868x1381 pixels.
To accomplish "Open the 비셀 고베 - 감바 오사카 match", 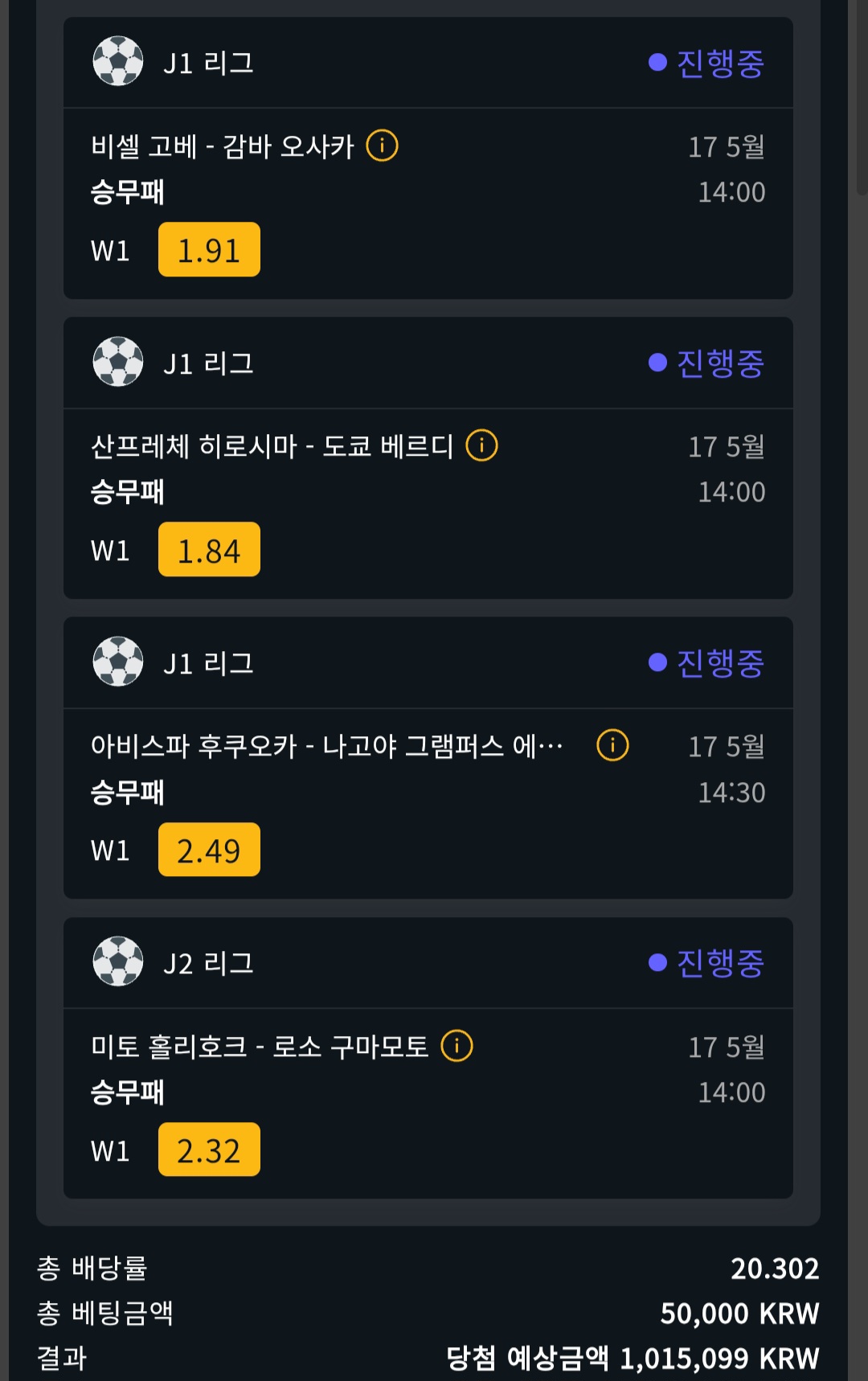I will [x=223, y=147].
